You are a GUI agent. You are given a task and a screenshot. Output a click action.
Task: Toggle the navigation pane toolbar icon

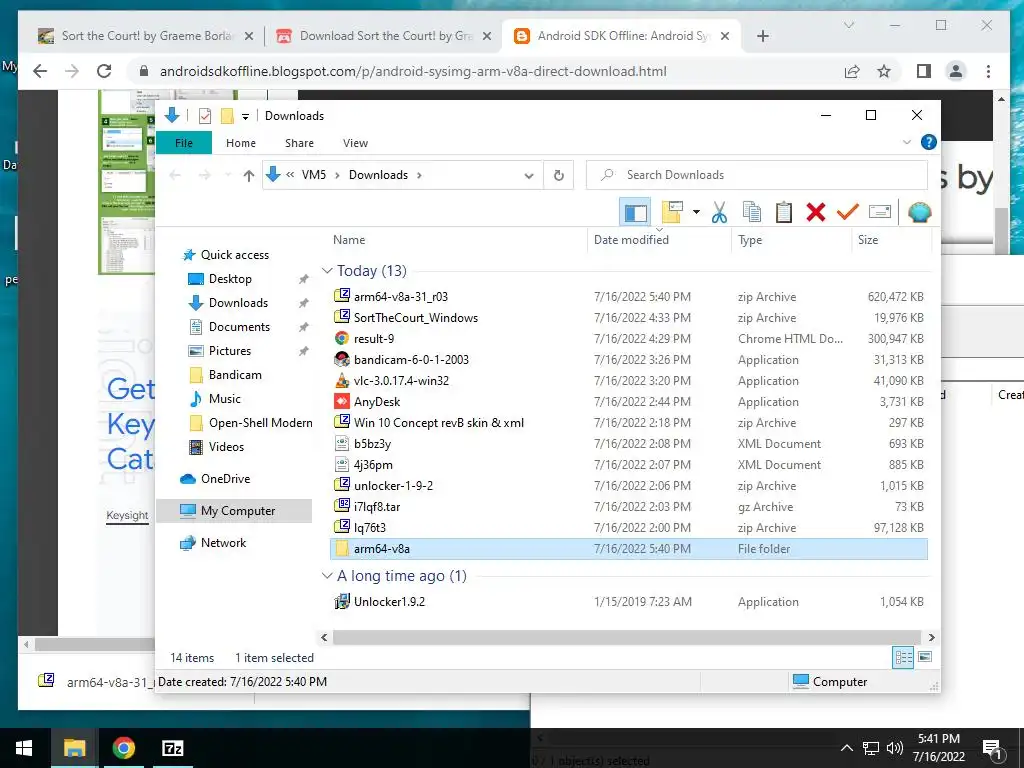pos(635,212)
